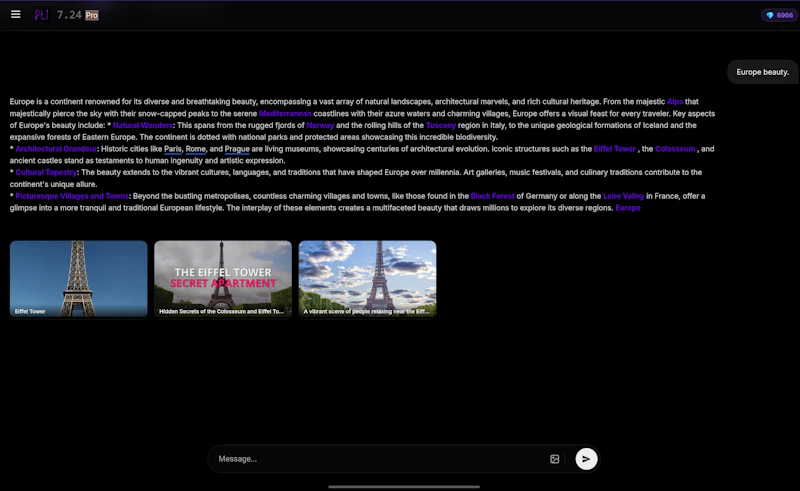The image size is (800, 491).
Task: Open the hamburger menu
Action: coord(16,15)
